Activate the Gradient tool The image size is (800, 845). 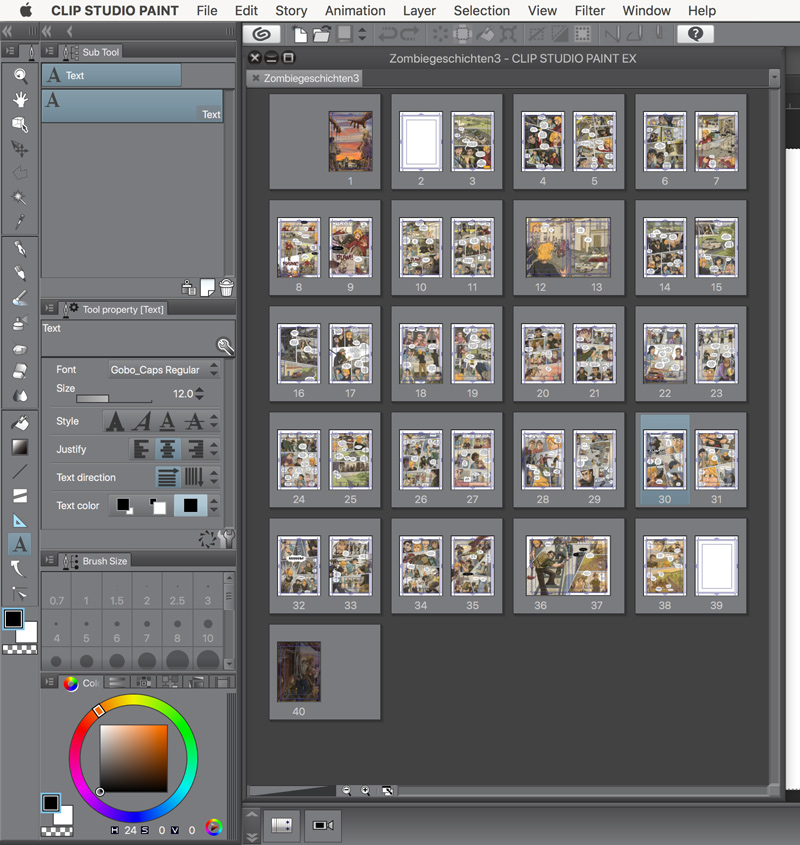click(19, 447)
